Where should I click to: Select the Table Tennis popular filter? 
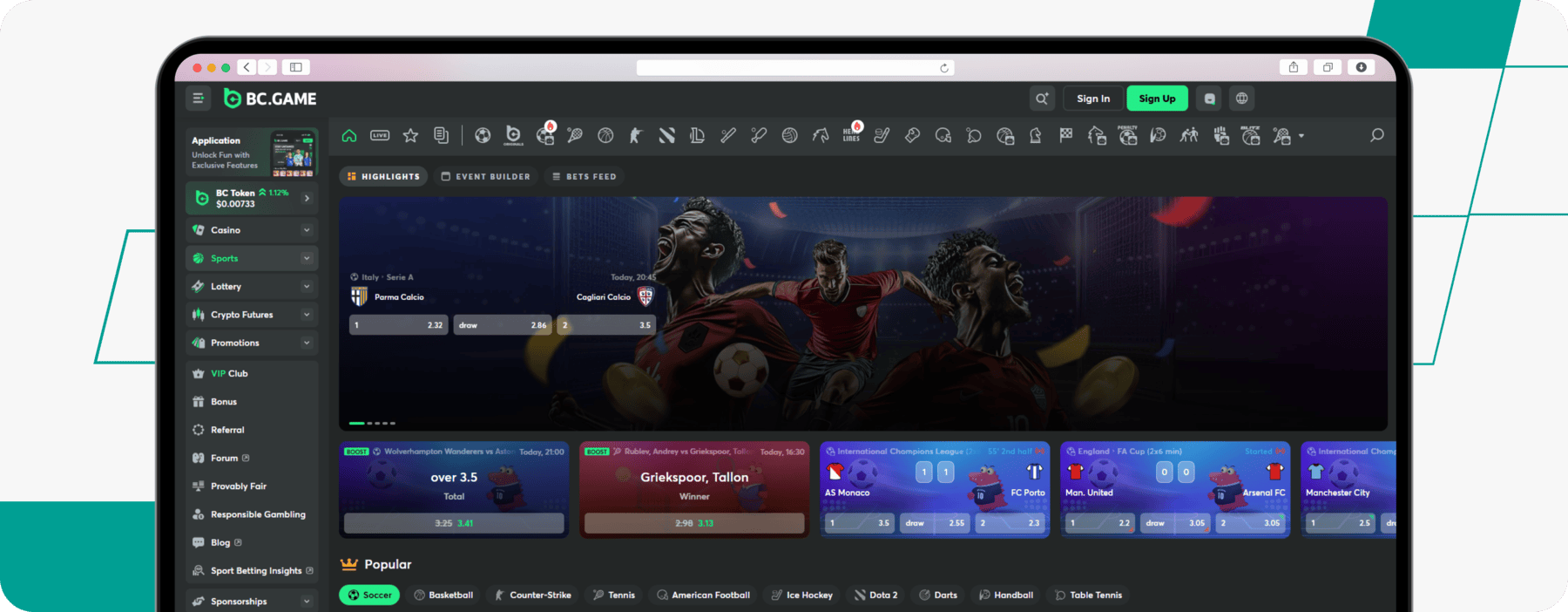coord(1089,595)
